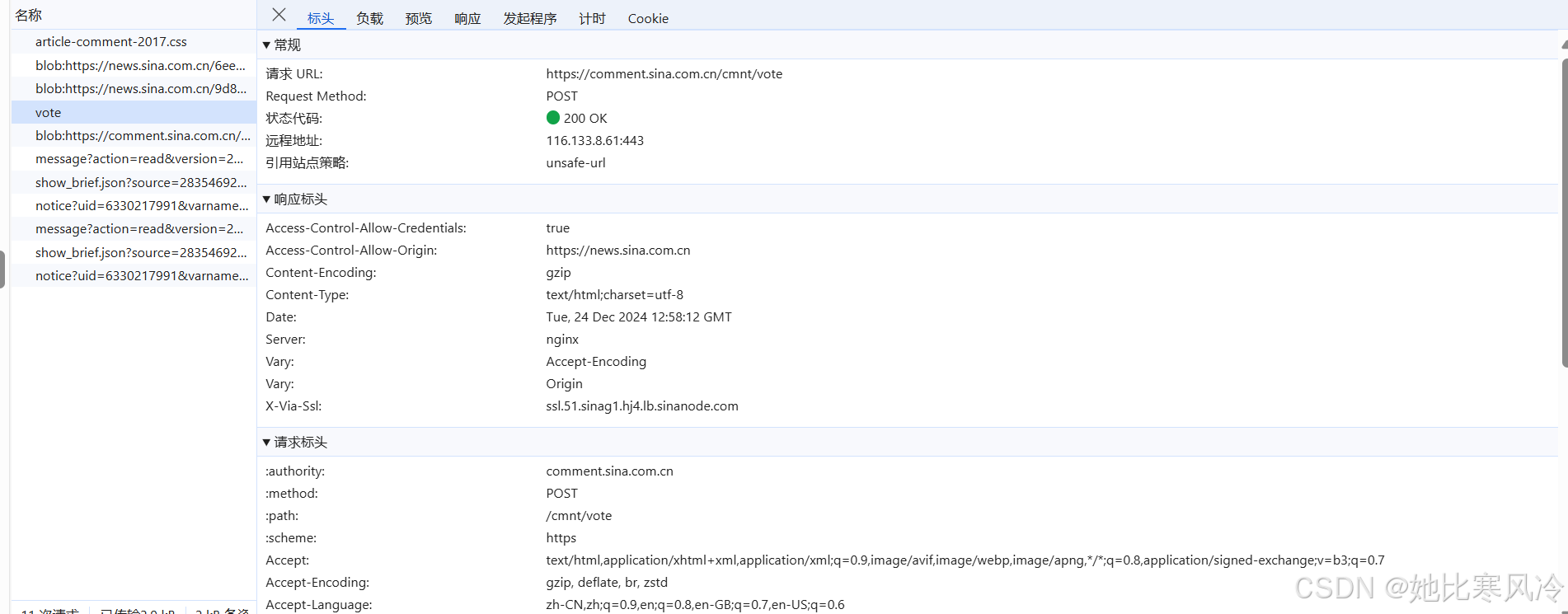This screenshot has width=1568, height=614.
Task: Open the 预览 tab
Action: point(418,18)
